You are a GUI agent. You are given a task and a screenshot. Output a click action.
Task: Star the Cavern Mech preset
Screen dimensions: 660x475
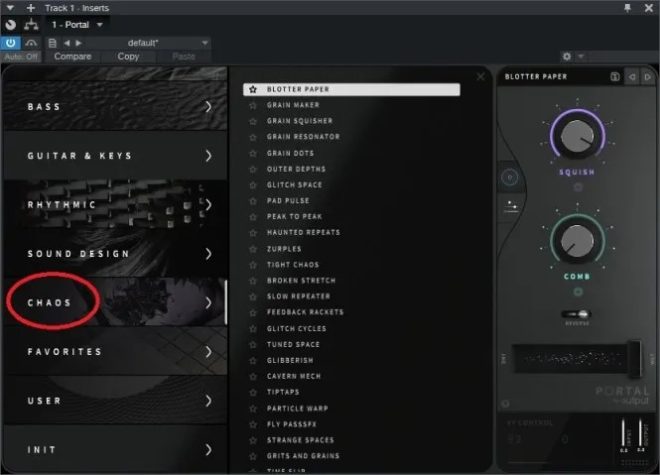click(253, 376)
